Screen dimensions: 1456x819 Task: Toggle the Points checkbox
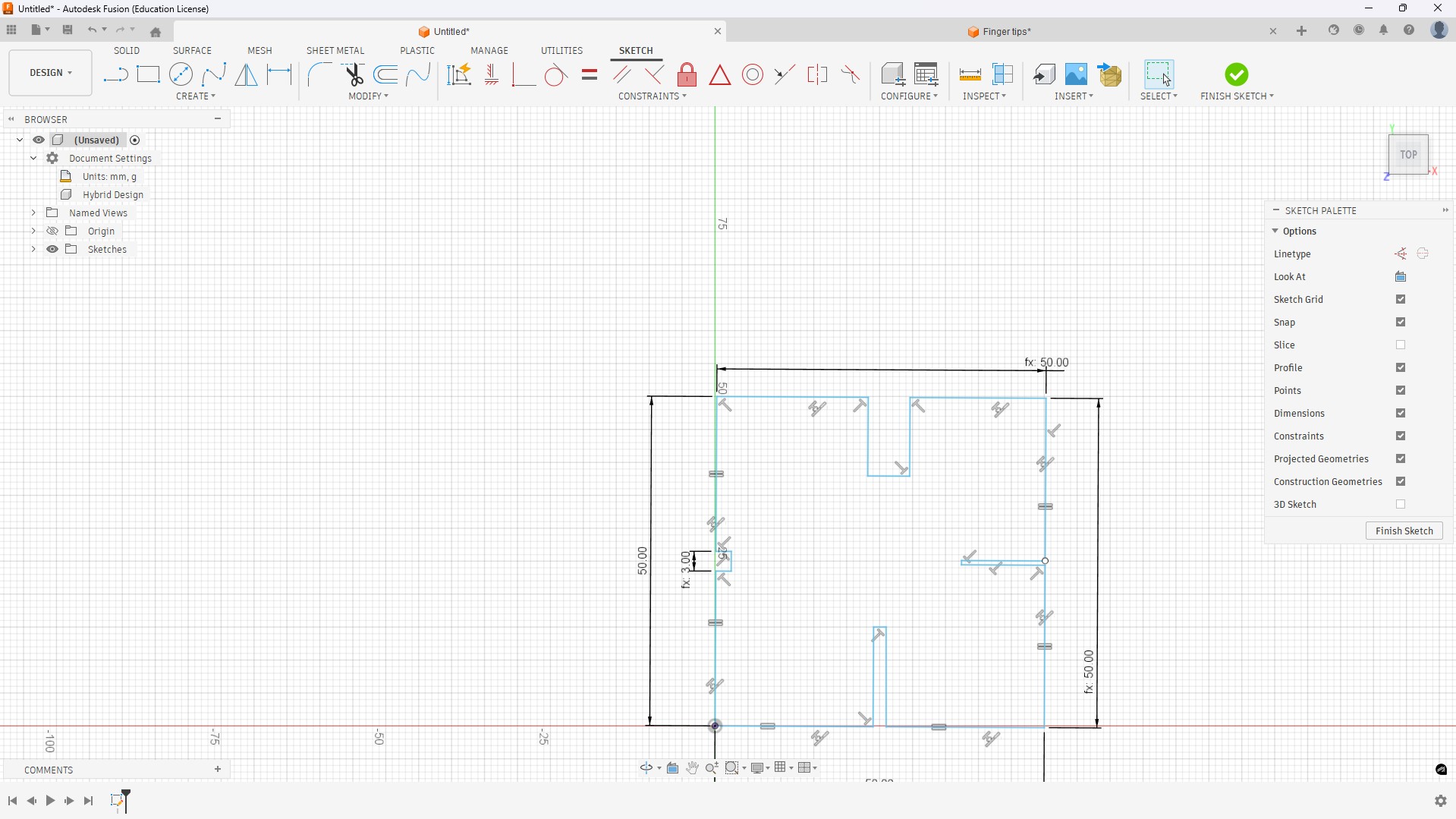click(x=1401, y=391)
